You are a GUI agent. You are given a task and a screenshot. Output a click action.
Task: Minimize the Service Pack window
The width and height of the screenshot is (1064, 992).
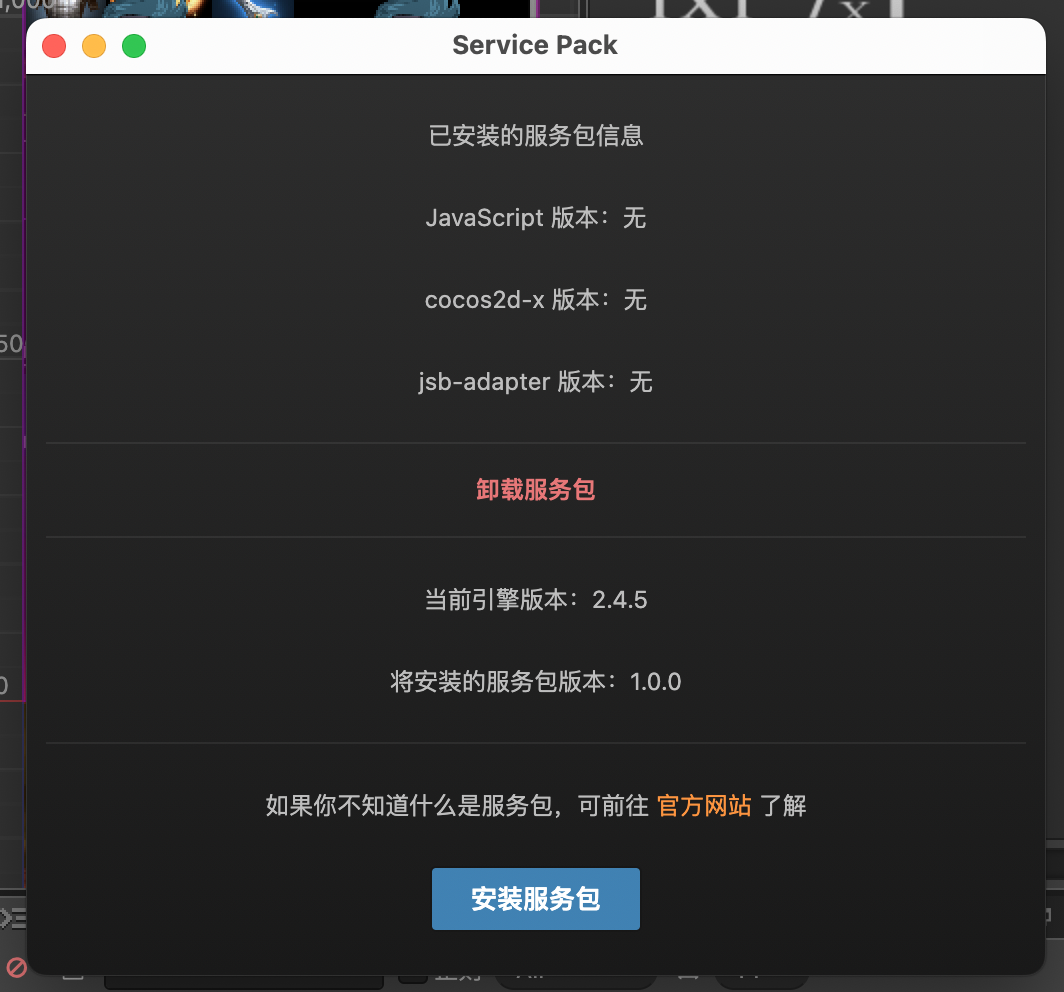pyautogui.click(x=94, y=46)
